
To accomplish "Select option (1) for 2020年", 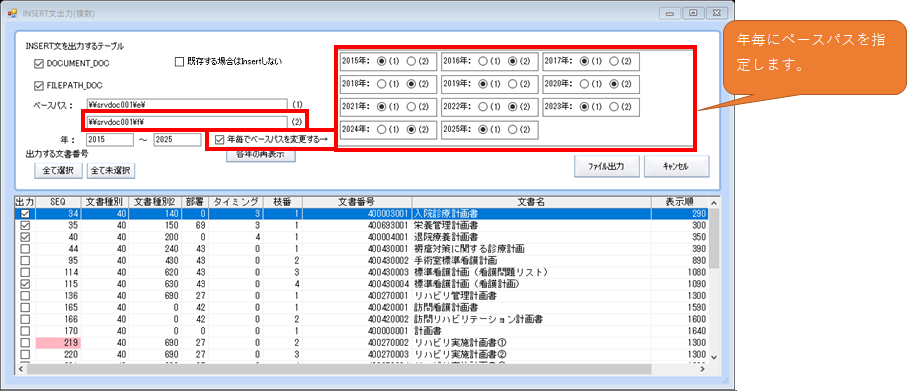I will 584,84.
